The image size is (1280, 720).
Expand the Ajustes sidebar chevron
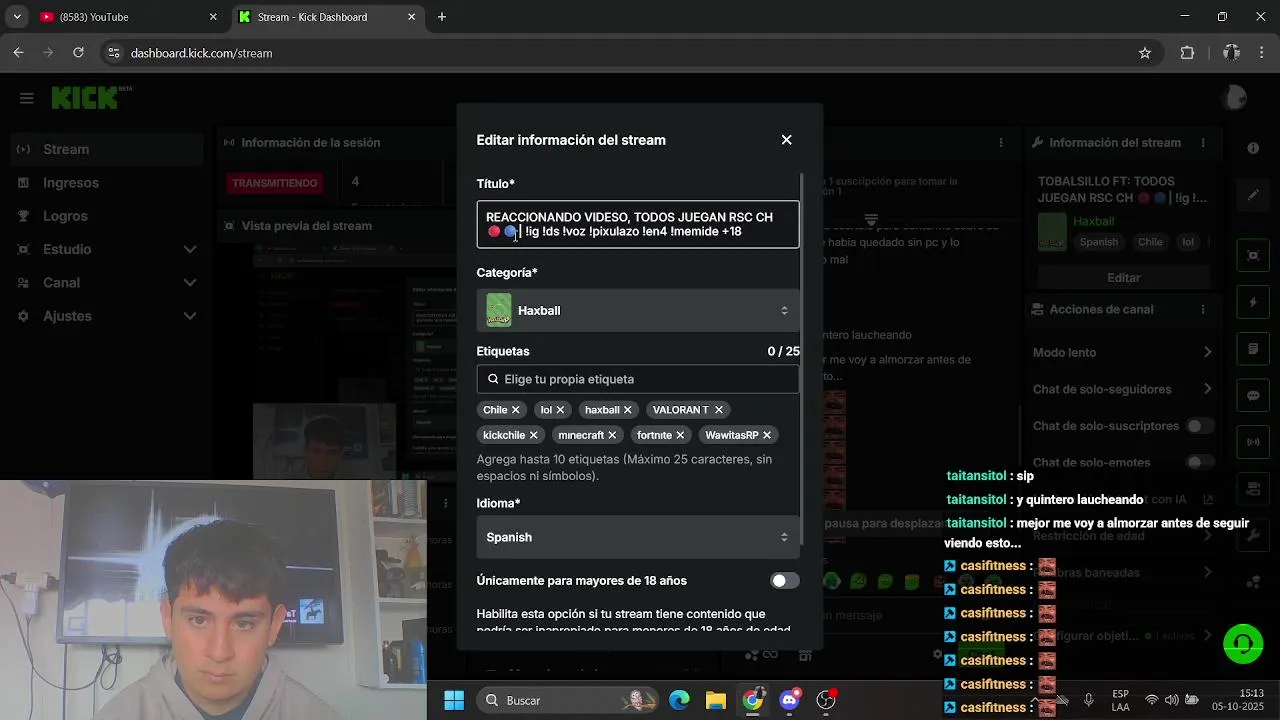click(190, 316)
